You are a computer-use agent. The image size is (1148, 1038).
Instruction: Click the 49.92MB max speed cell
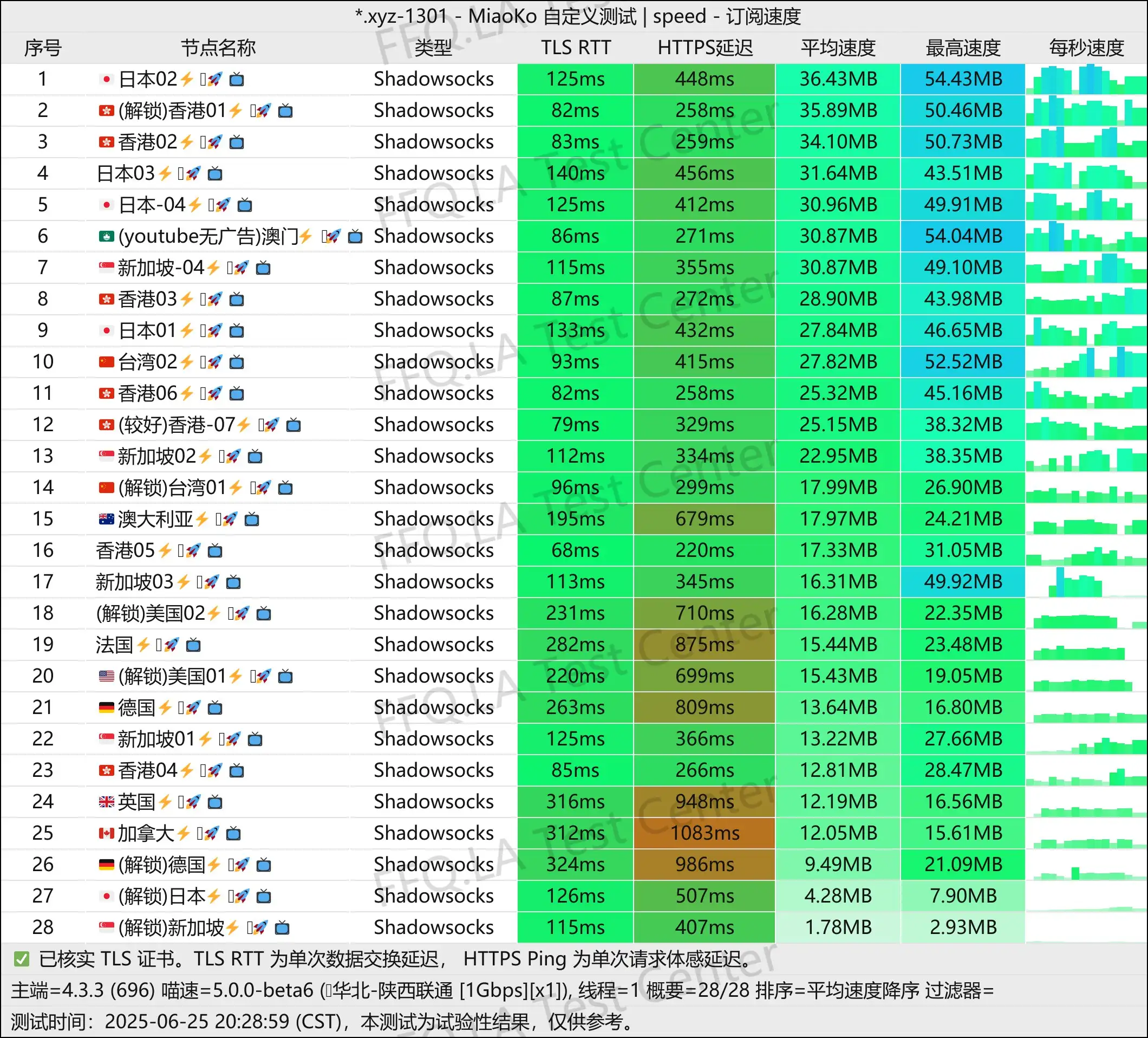click(x=963, y=582)
